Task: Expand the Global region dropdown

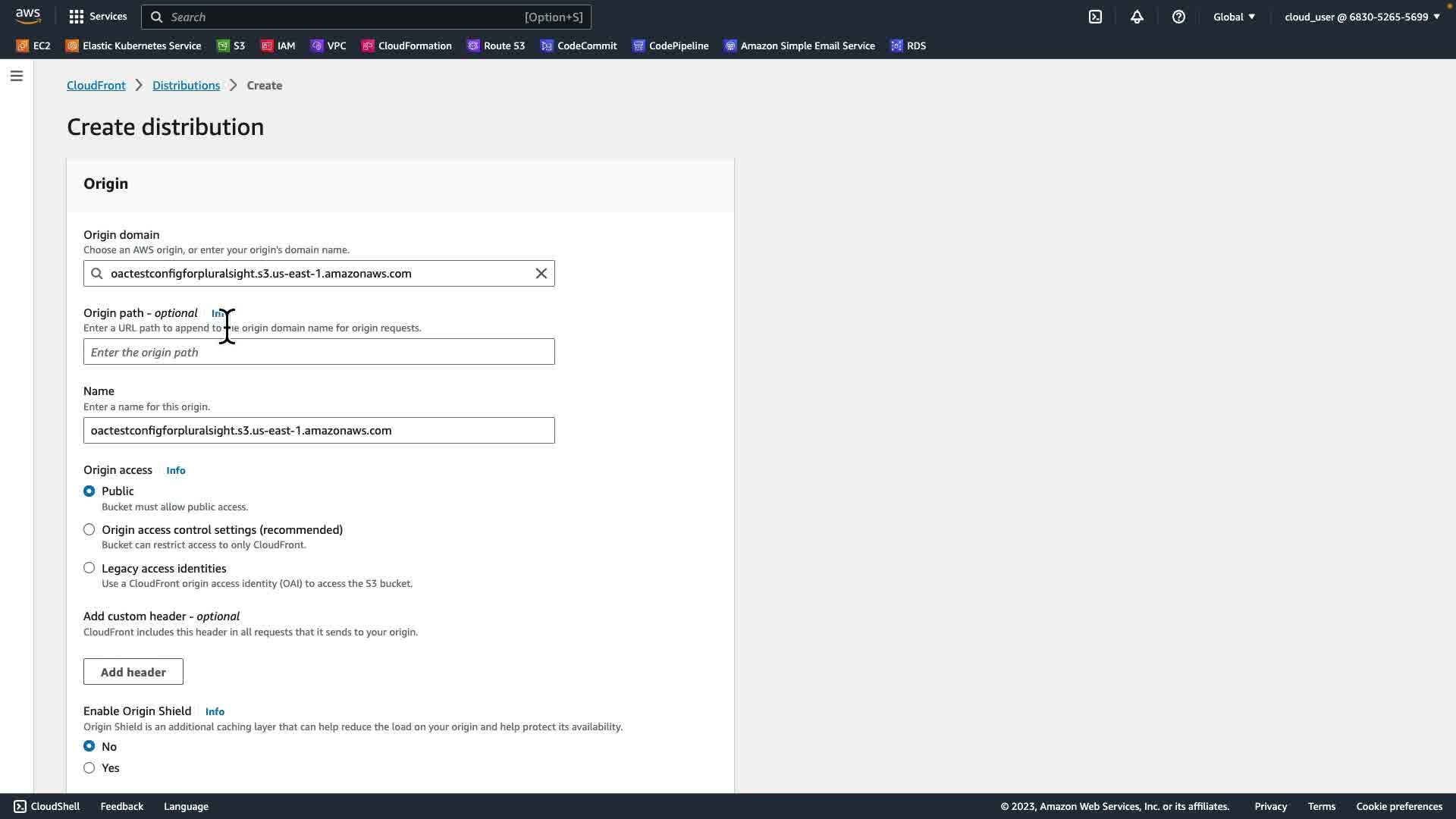Action: (1234, 17)
